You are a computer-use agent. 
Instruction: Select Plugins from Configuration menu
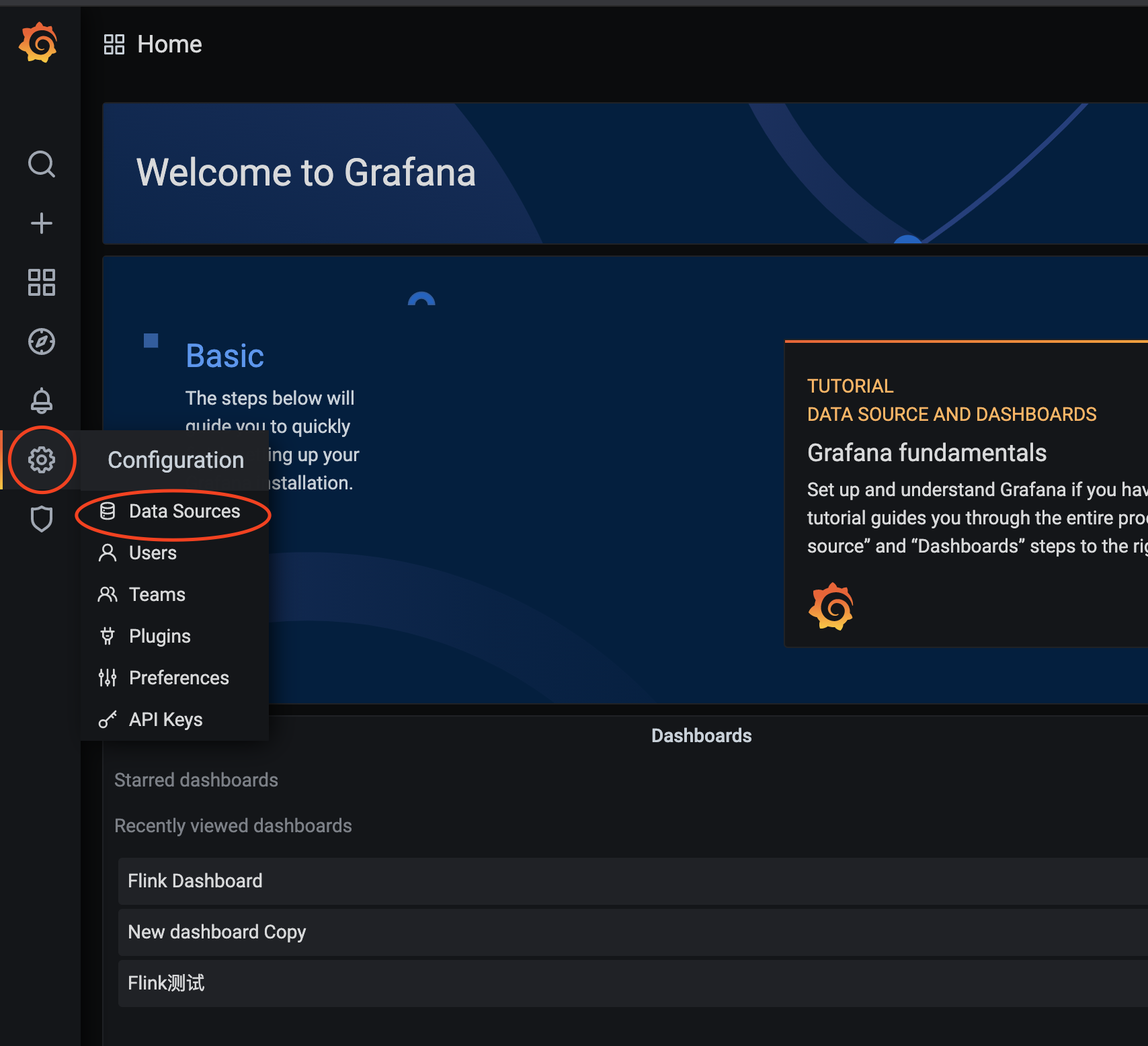pyautogui.click(x=175, y=636)
